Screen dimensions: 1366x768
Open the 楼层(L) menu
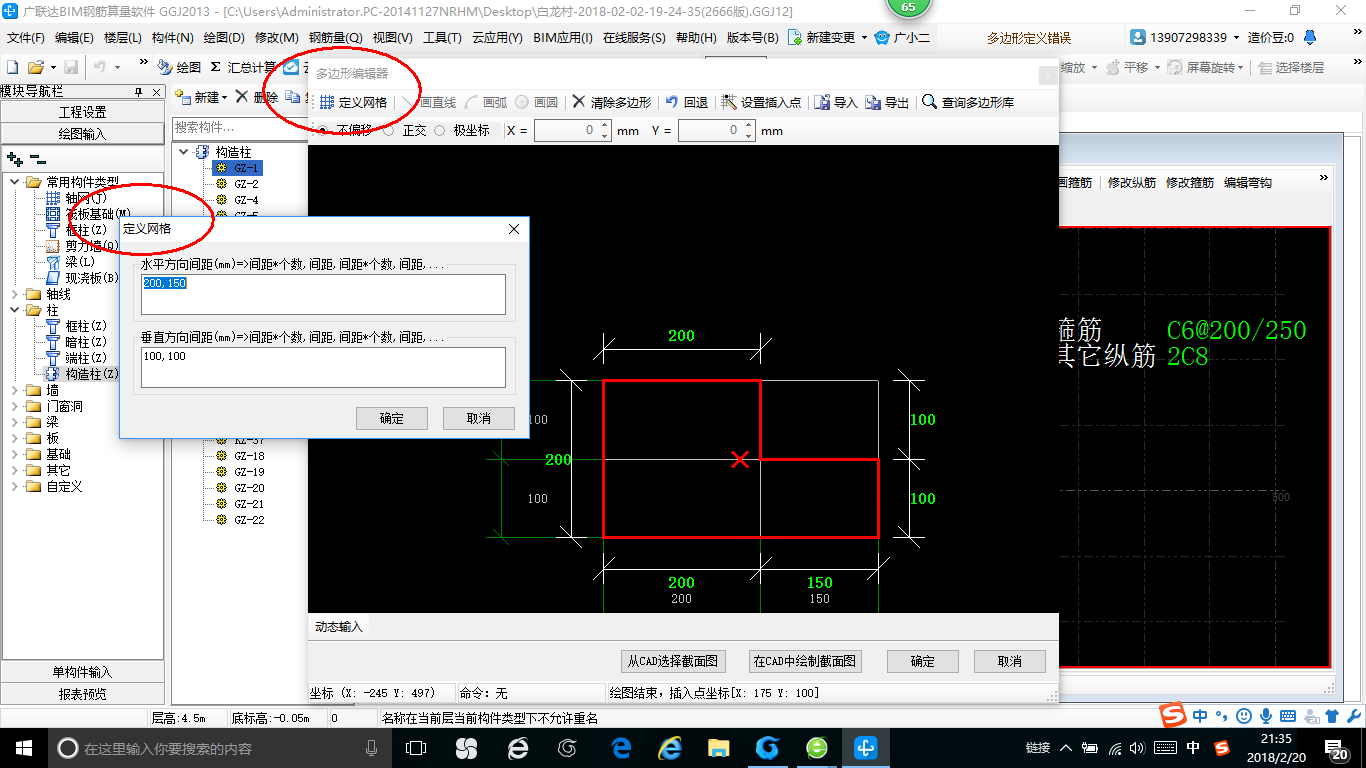[123, 37]
